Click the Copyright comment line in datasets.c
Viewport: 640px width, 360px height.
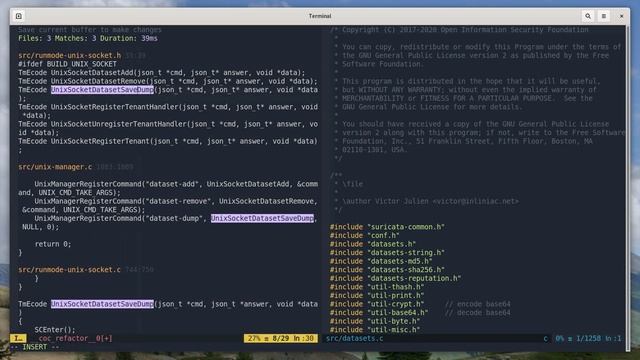tap(459, 30)
